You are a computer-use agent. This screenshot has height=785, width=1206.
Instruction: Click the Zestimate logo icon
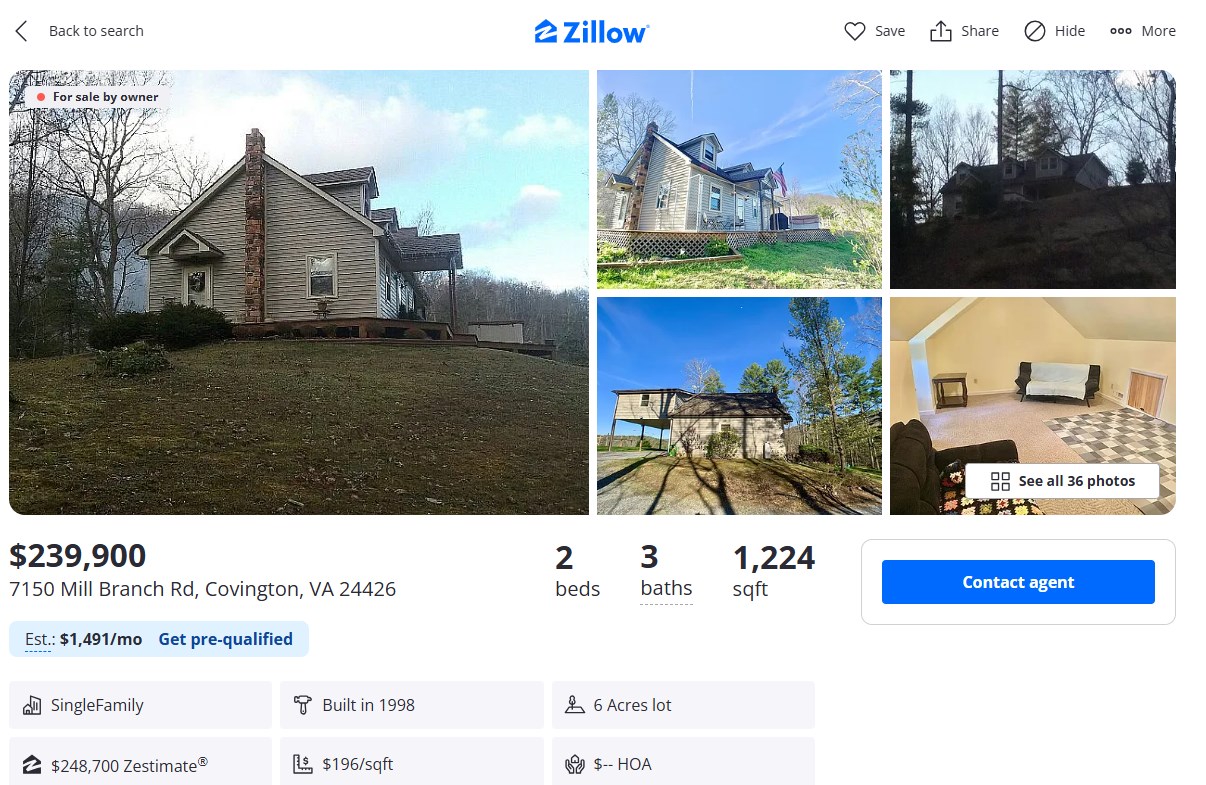point(31,765)
